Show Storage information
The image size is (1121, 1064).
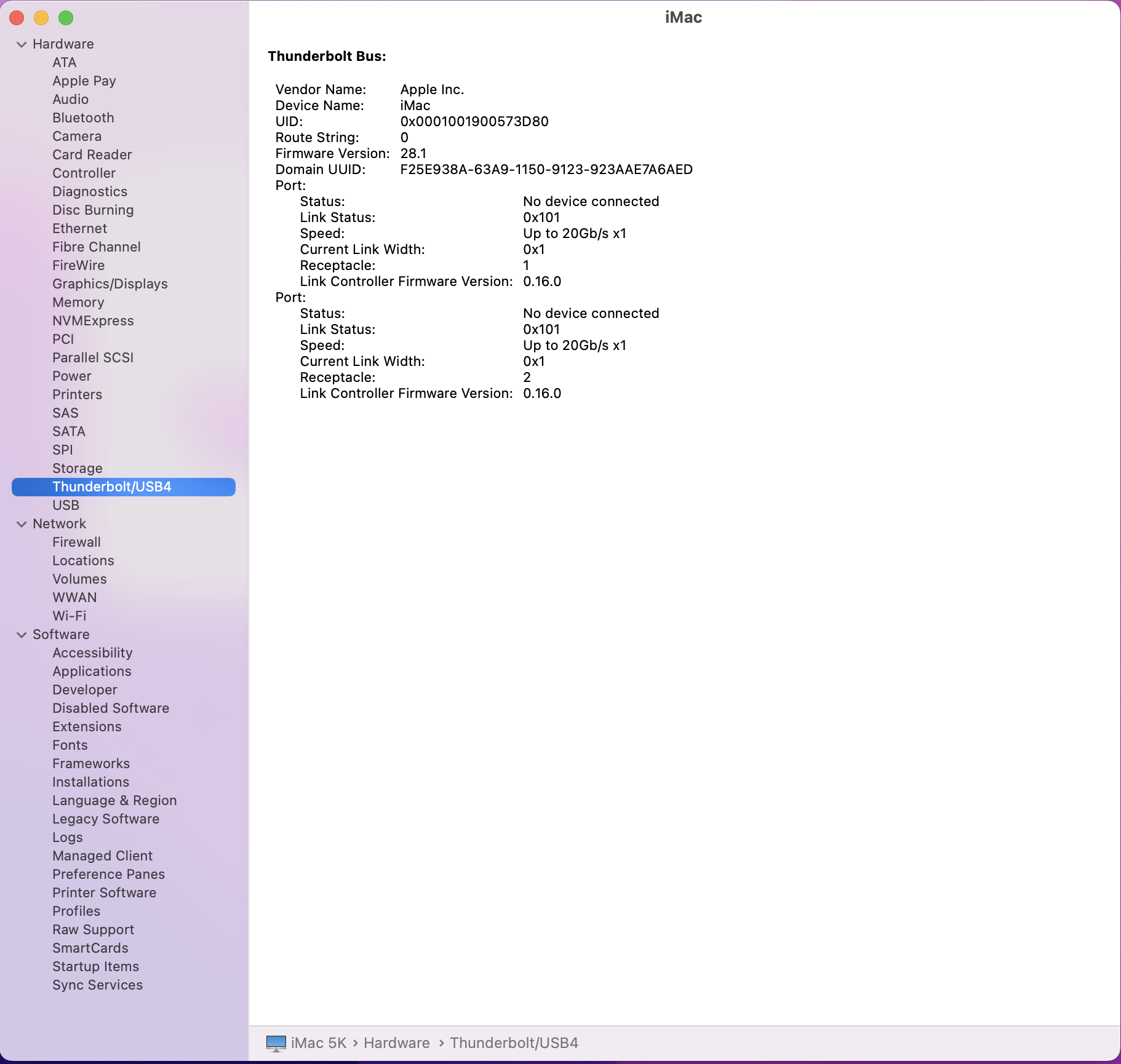[x=78, y=469]
